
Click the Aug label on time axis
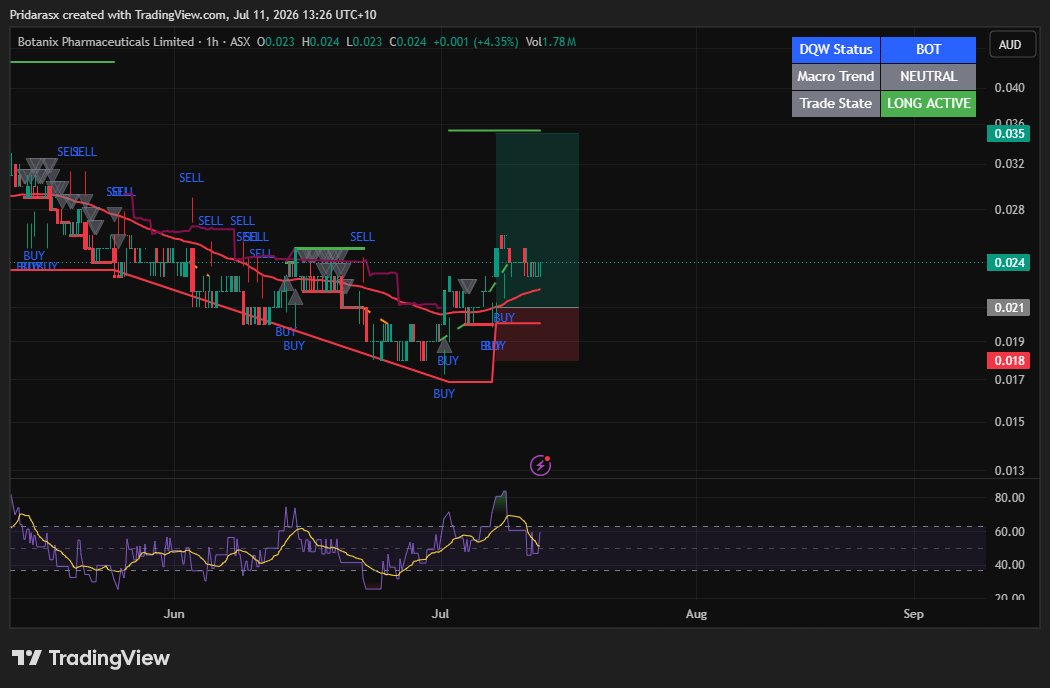click(696, 614)
